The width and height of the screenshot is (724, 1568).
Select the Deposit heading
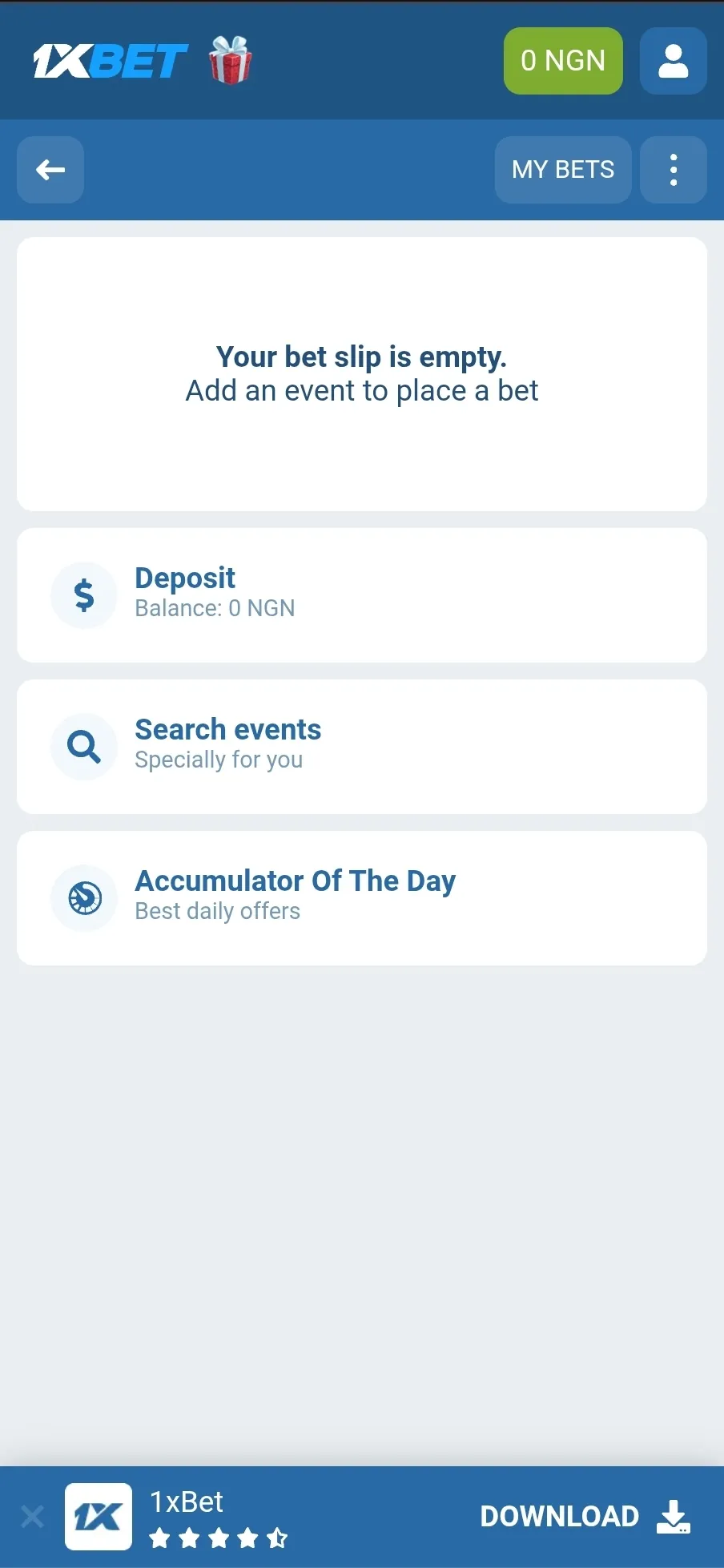[x=185, y=578]
